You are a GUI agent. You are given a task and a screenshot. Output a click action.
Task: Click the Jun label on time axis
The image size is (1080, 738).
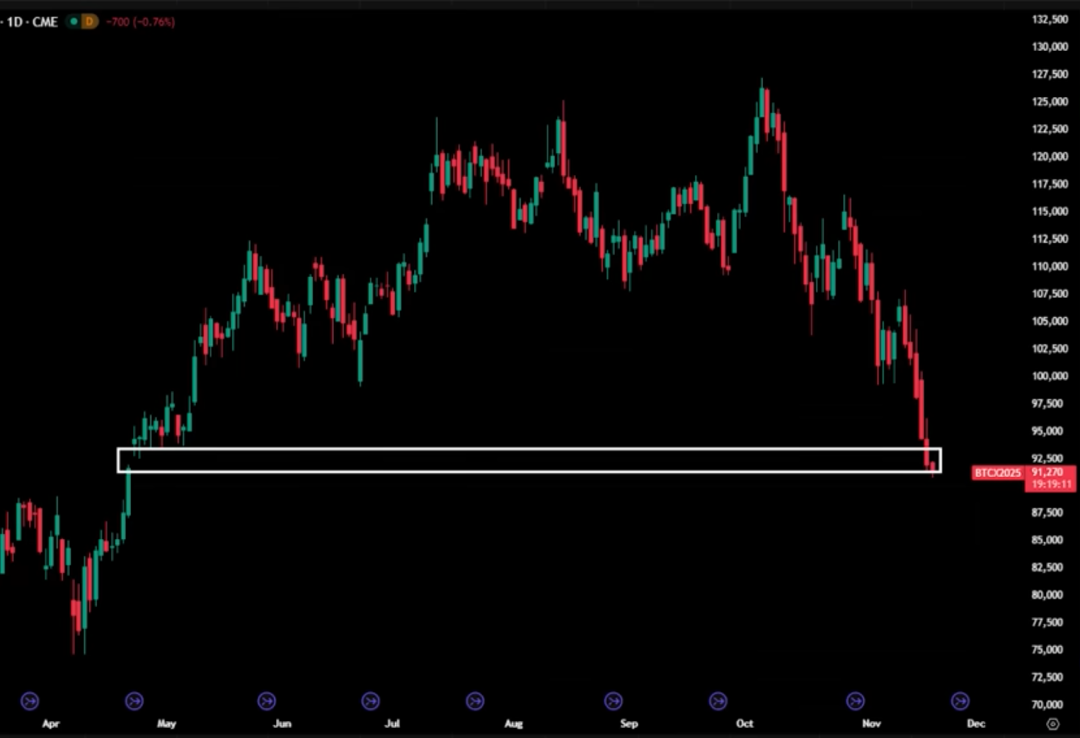[282, 724]
